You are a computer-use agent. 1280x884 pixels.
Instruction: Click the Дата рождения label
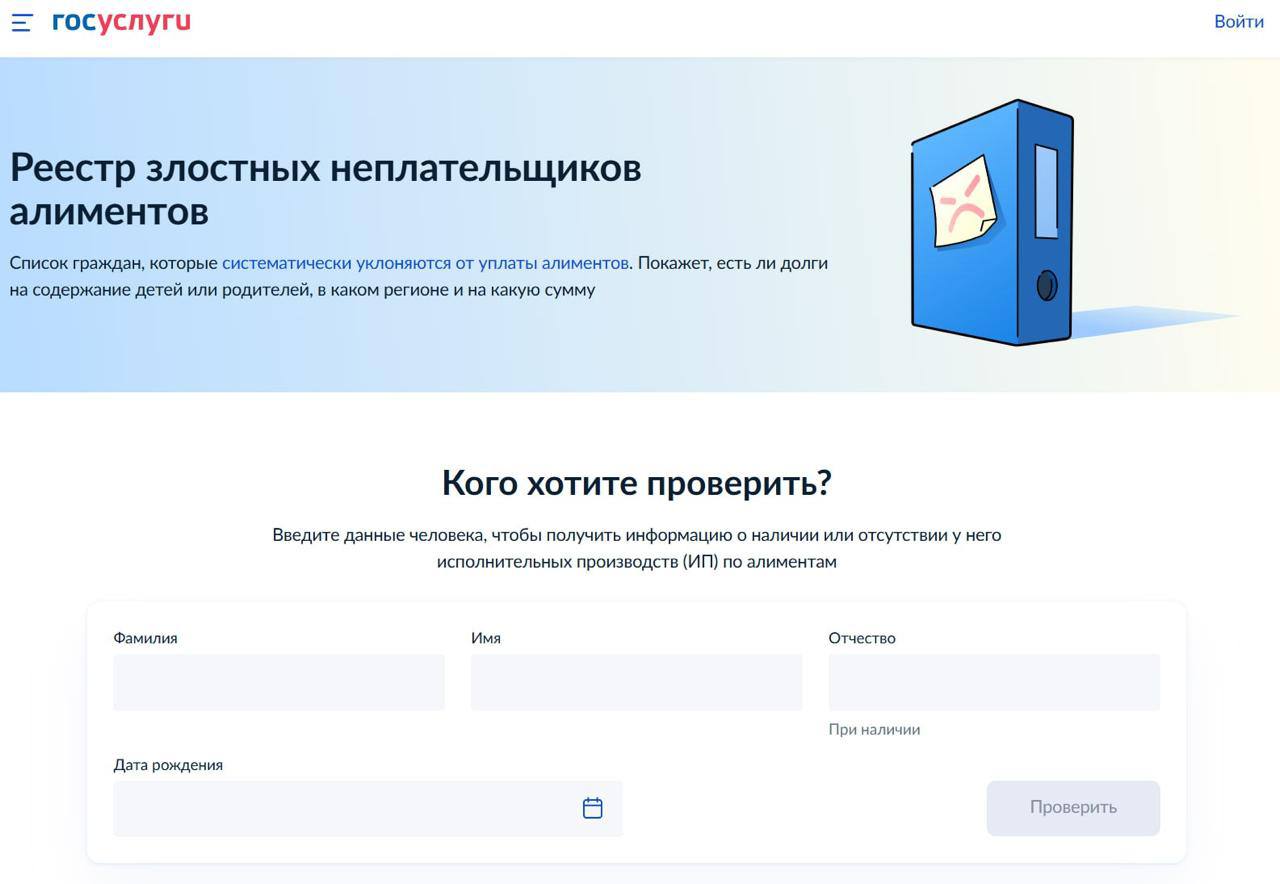(168, 765)
